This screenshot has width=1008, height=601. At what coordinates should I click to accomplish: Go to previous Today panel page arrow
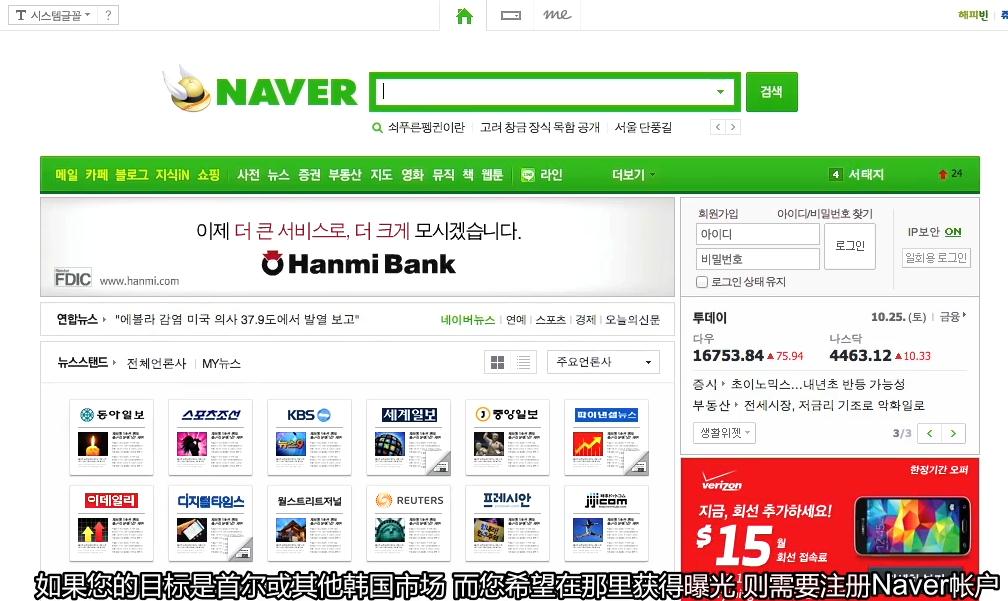(930, 433)
